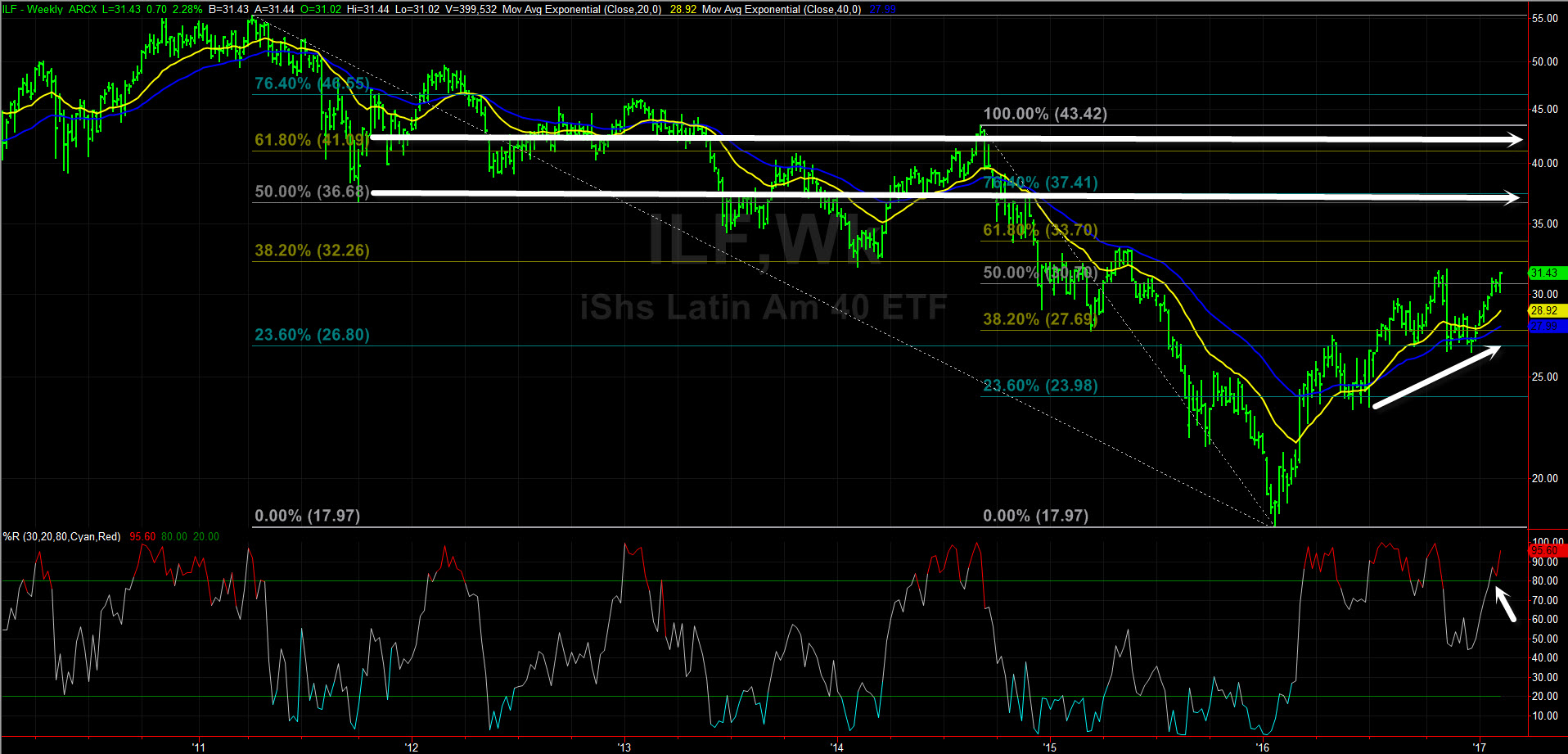
Task: Select the V=399,532 volume readout
Action: [471, 9]
